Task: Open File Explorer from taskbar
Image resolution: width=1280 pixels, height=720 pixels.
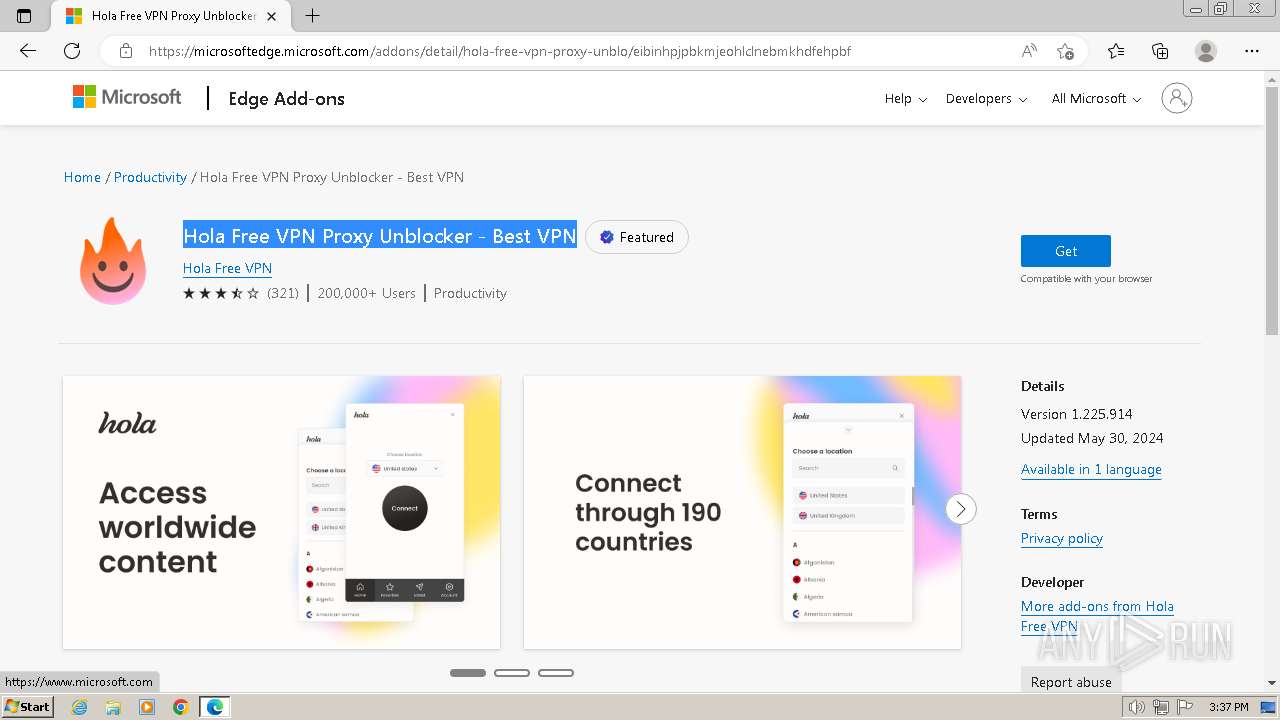Action: (113, 707)
